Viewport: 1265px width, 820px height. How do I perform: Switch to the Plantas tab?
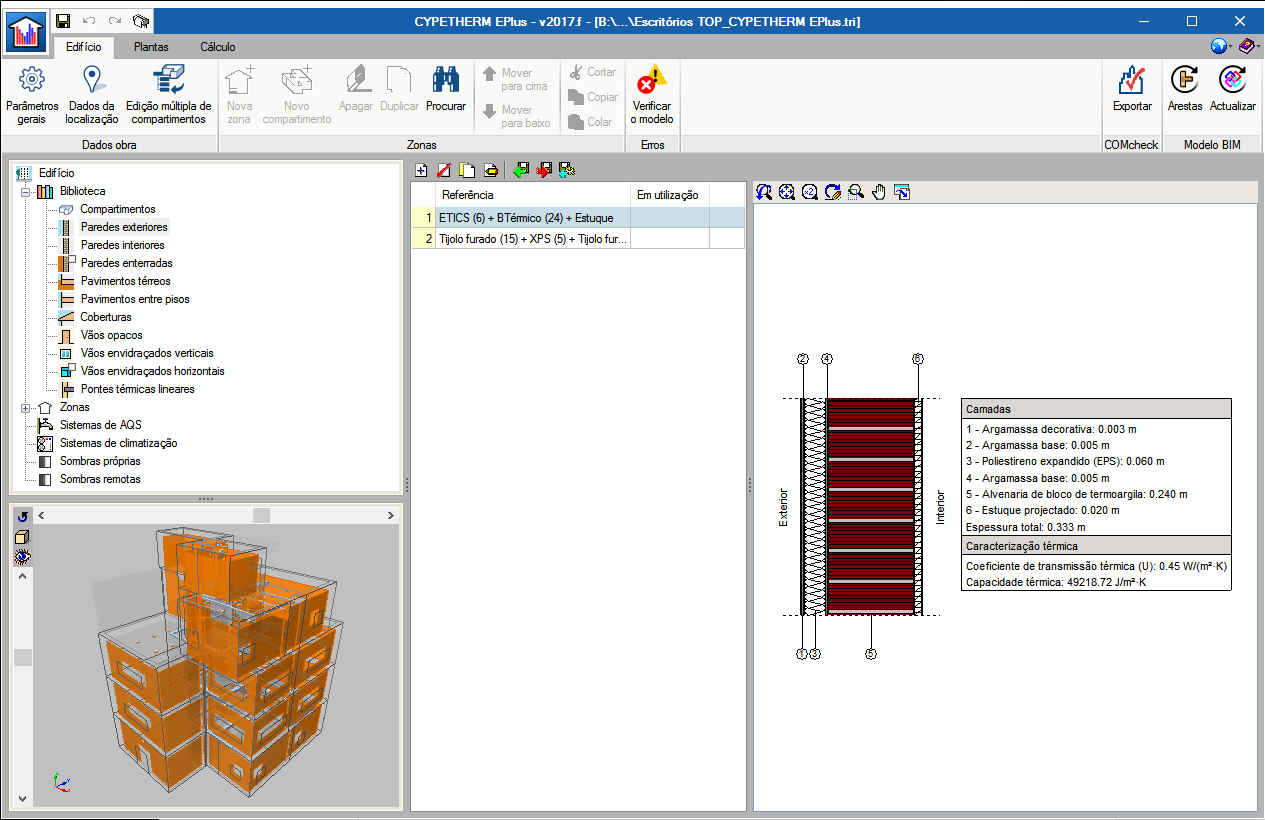pyautogui.click(x=151, y=47)
